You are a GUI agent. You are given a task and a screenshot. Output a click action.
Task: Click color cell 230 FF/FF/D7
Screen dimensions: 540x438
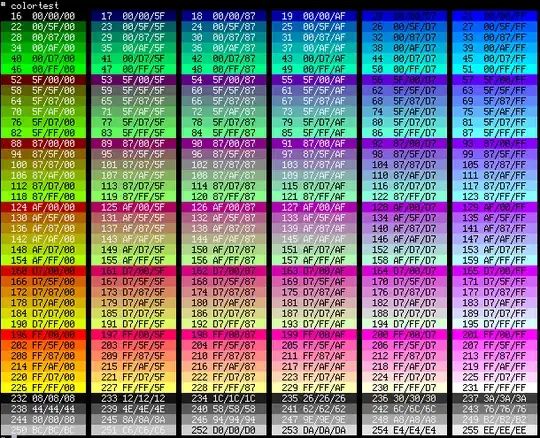404,388
